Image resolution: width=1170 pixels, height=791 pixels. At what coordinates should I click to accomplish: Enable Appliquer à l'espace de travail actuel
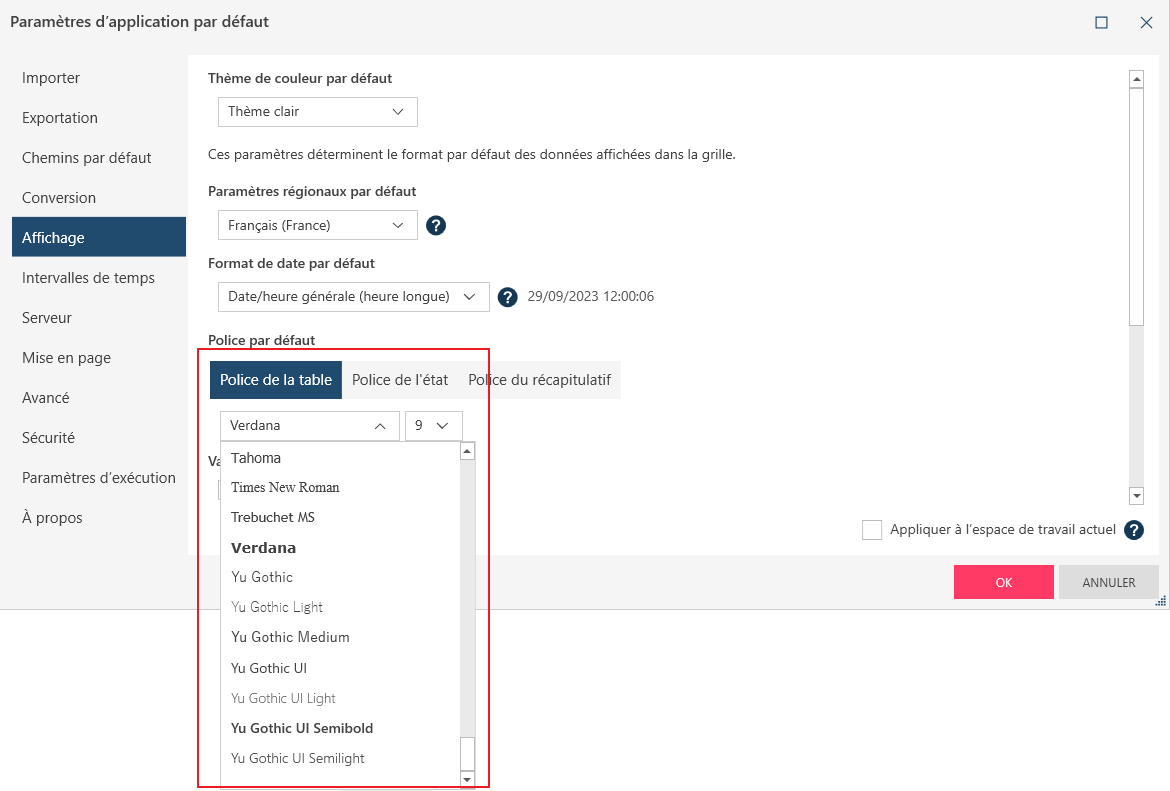tap(872, 530)
